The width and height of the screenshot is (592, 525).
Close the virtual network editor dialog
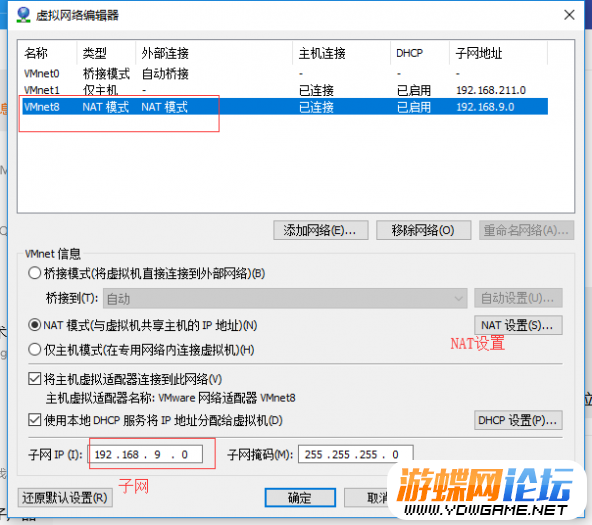[x=569, y=15]
